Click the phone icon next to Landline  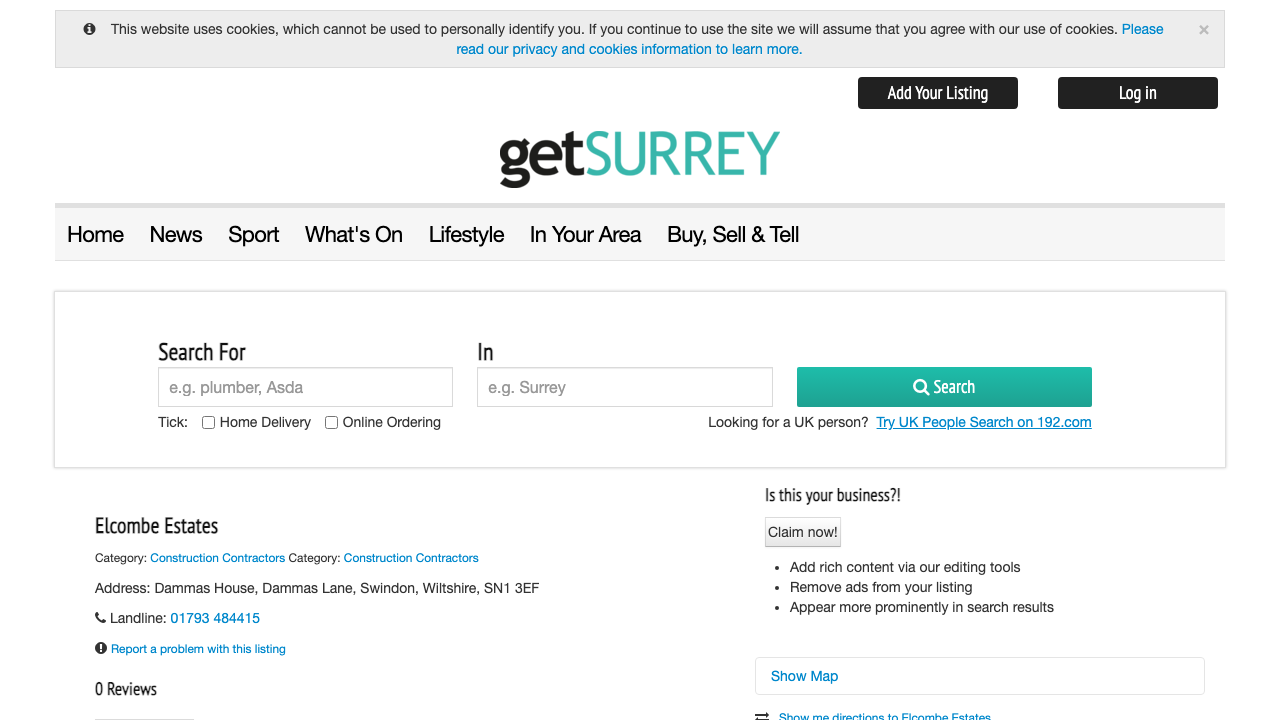[x=100, y=618]
